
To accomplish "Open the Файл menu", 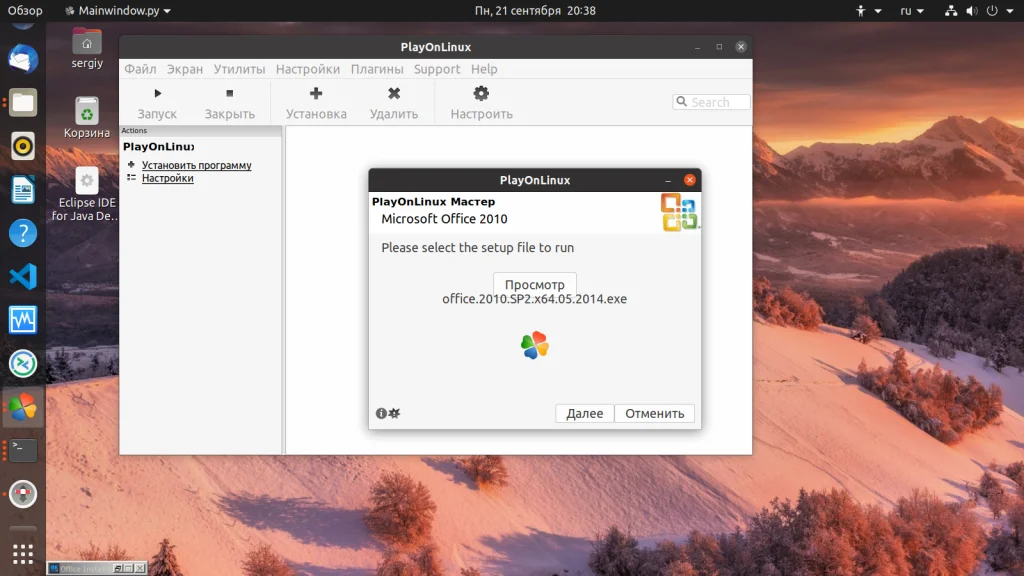I will tap(140, 69).
